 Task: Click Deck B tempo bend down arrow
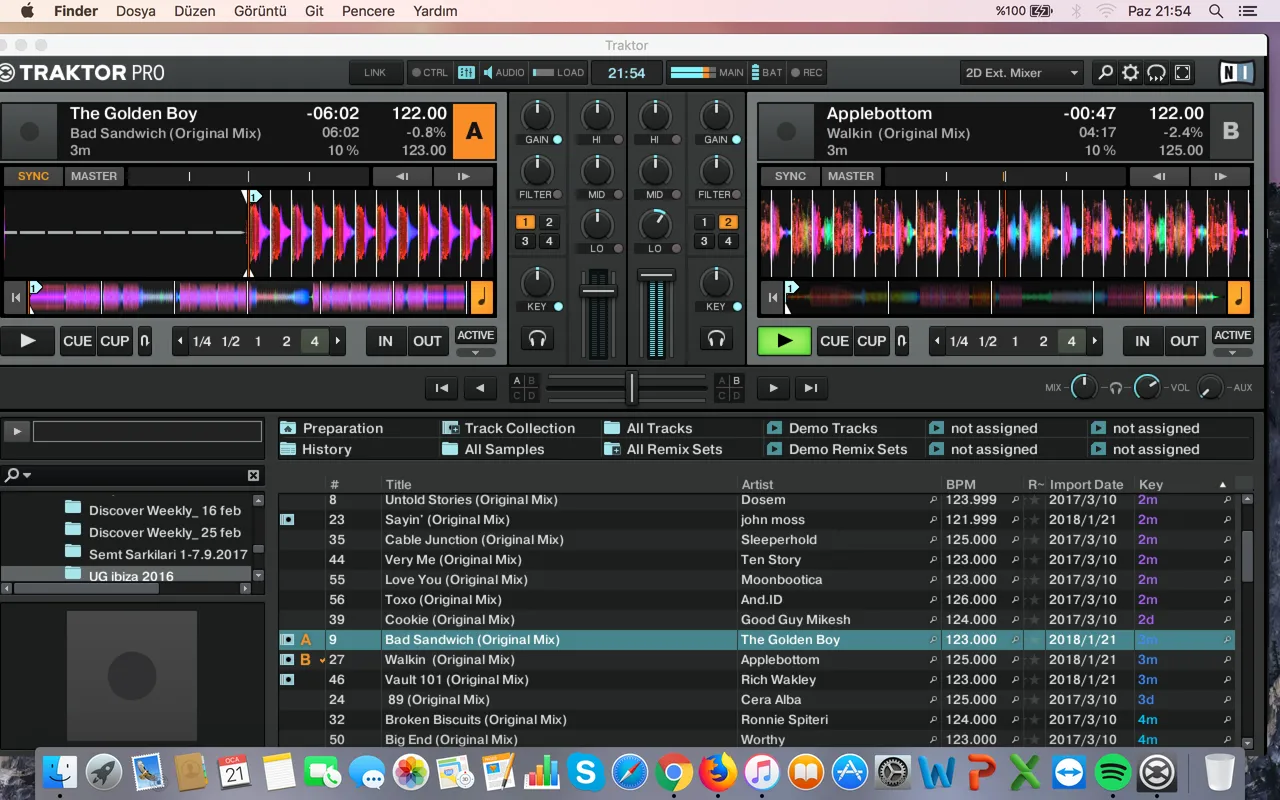coord(1159,176)
